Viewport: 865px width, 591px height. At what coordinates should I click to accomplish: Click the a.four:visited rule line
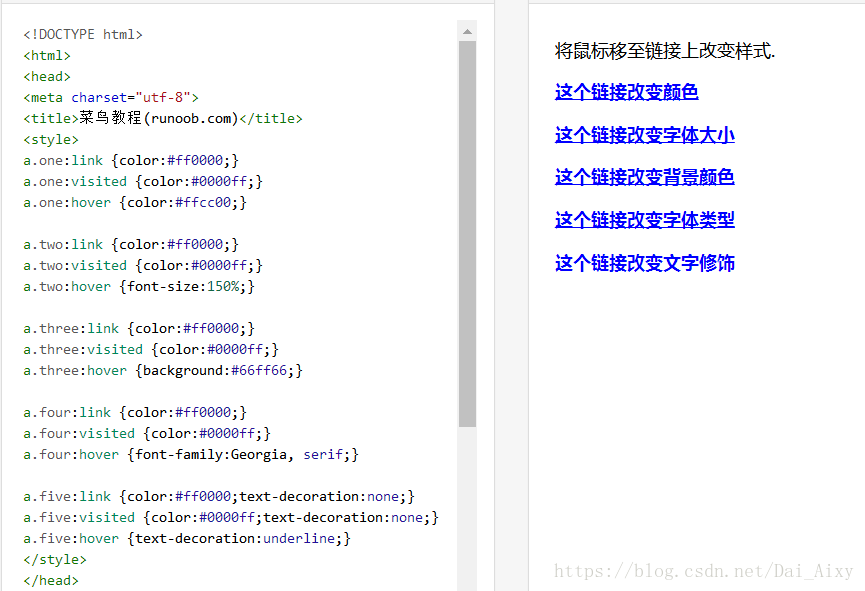pos(147,433)
